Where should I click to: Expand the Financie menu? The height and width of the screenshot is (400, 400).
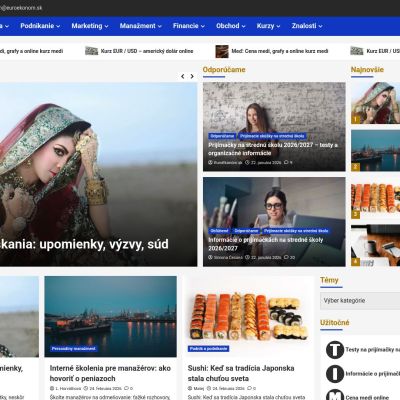(189, 26)
